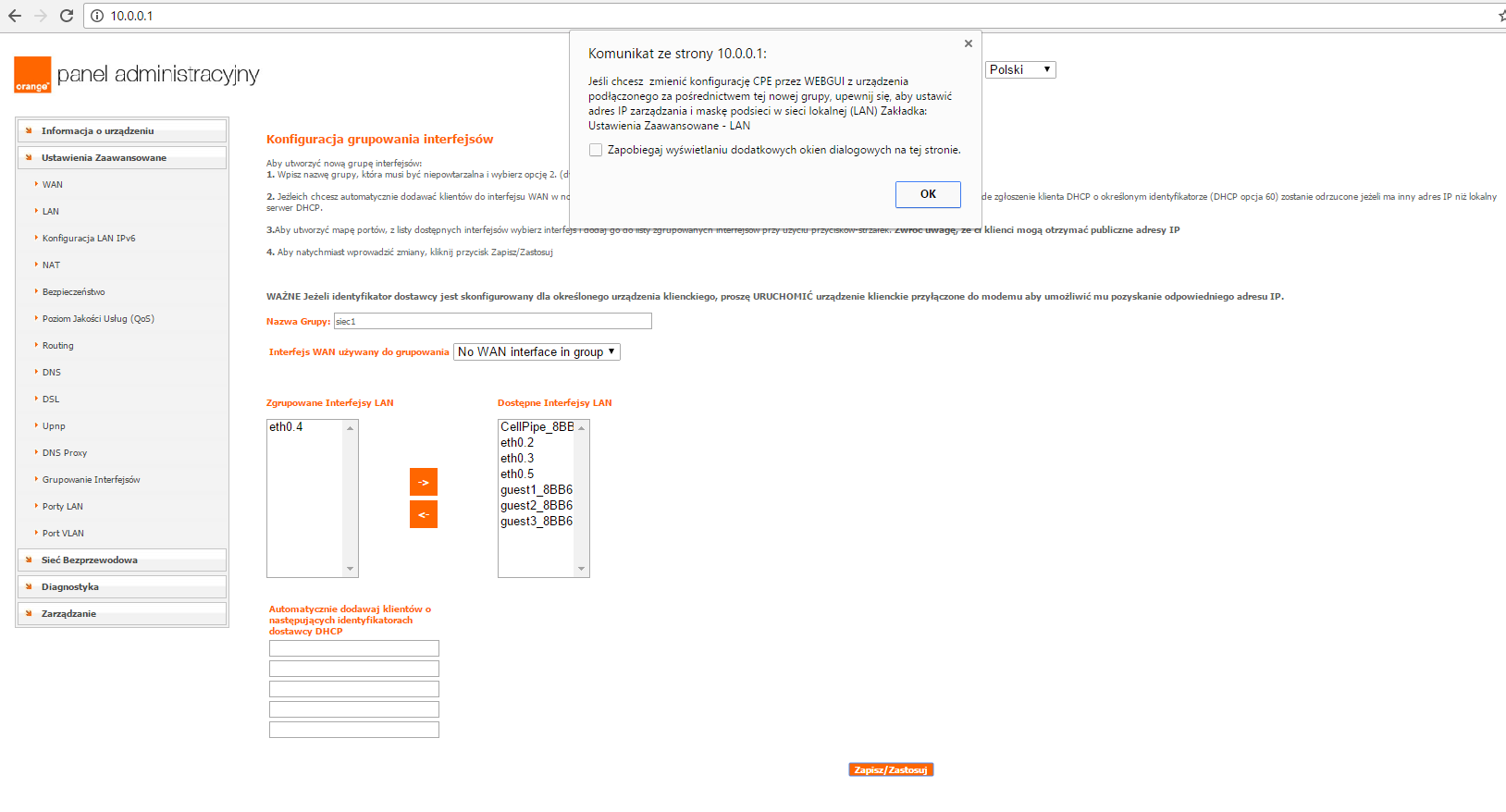Open DNS Proxy menu item
1506x812 pixels.
click(65, 453)
